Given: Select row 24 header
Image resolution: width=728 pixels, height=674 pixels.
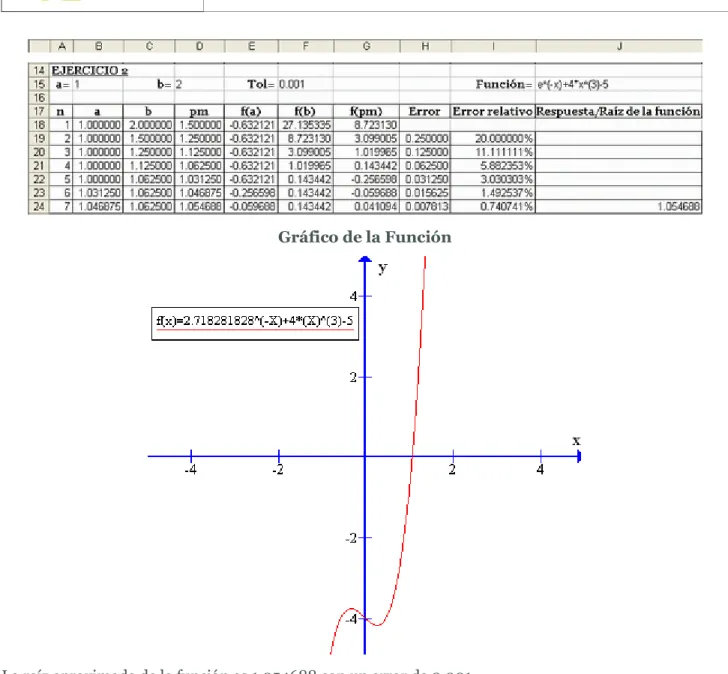Looking at the screenshot, I should click(x=39, y=207).
